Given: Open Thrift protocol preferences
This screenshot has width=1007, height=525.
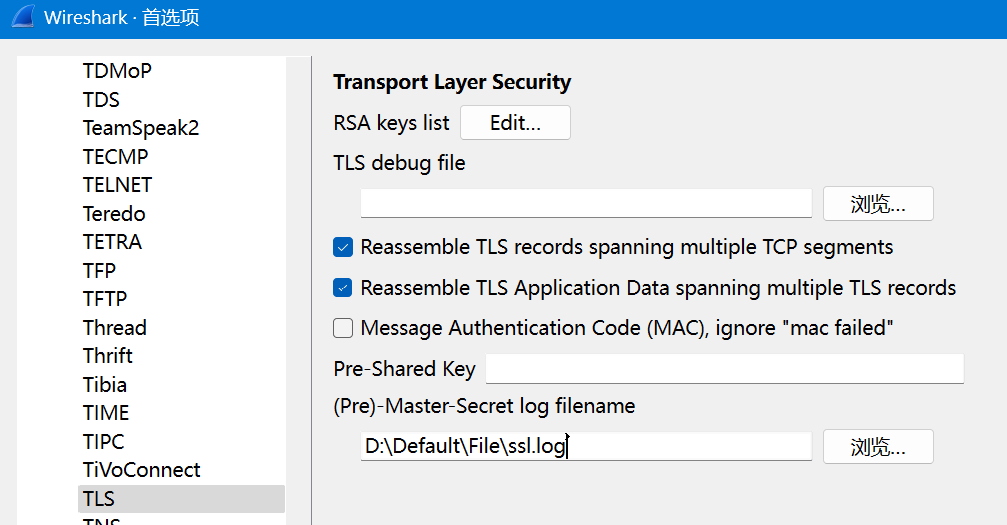Looking at the screenshot, I should pos(108,356).
